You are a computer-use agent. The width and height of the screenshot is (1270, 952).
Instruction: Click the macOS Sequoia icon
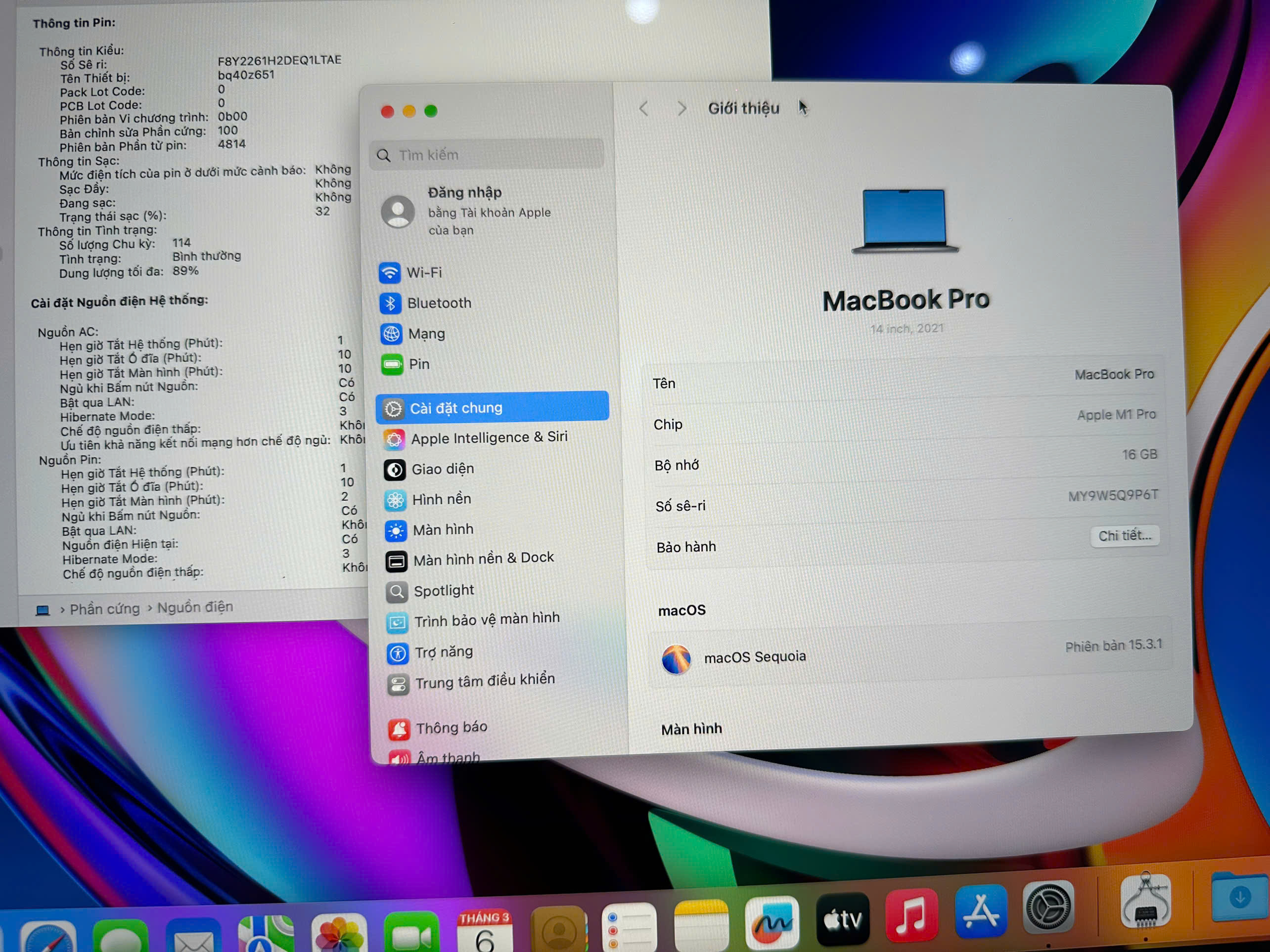point(677,659)
